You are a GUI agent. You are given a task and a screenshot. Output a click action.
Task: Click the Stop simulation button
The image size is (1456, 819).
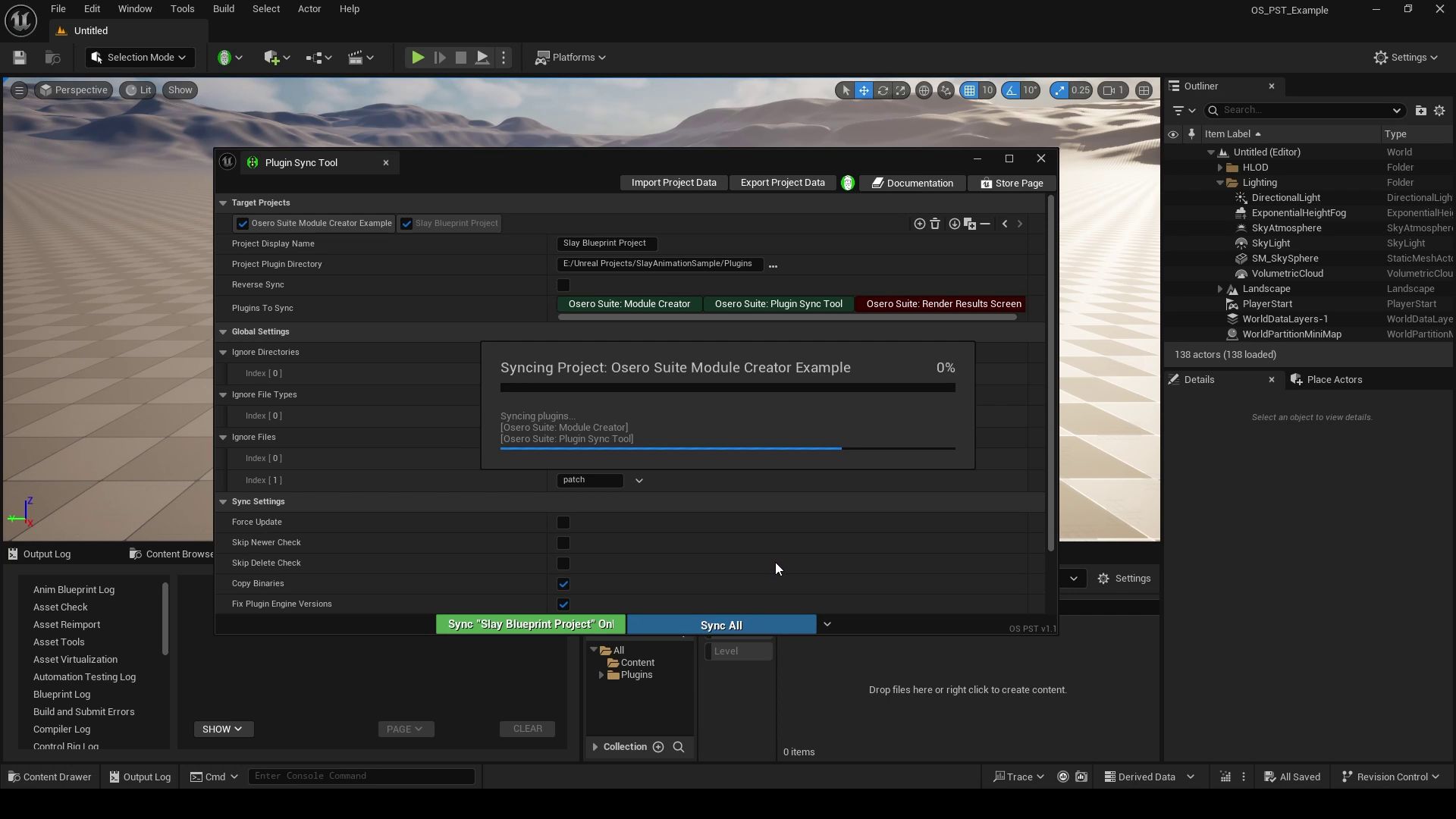pos(460,58)
